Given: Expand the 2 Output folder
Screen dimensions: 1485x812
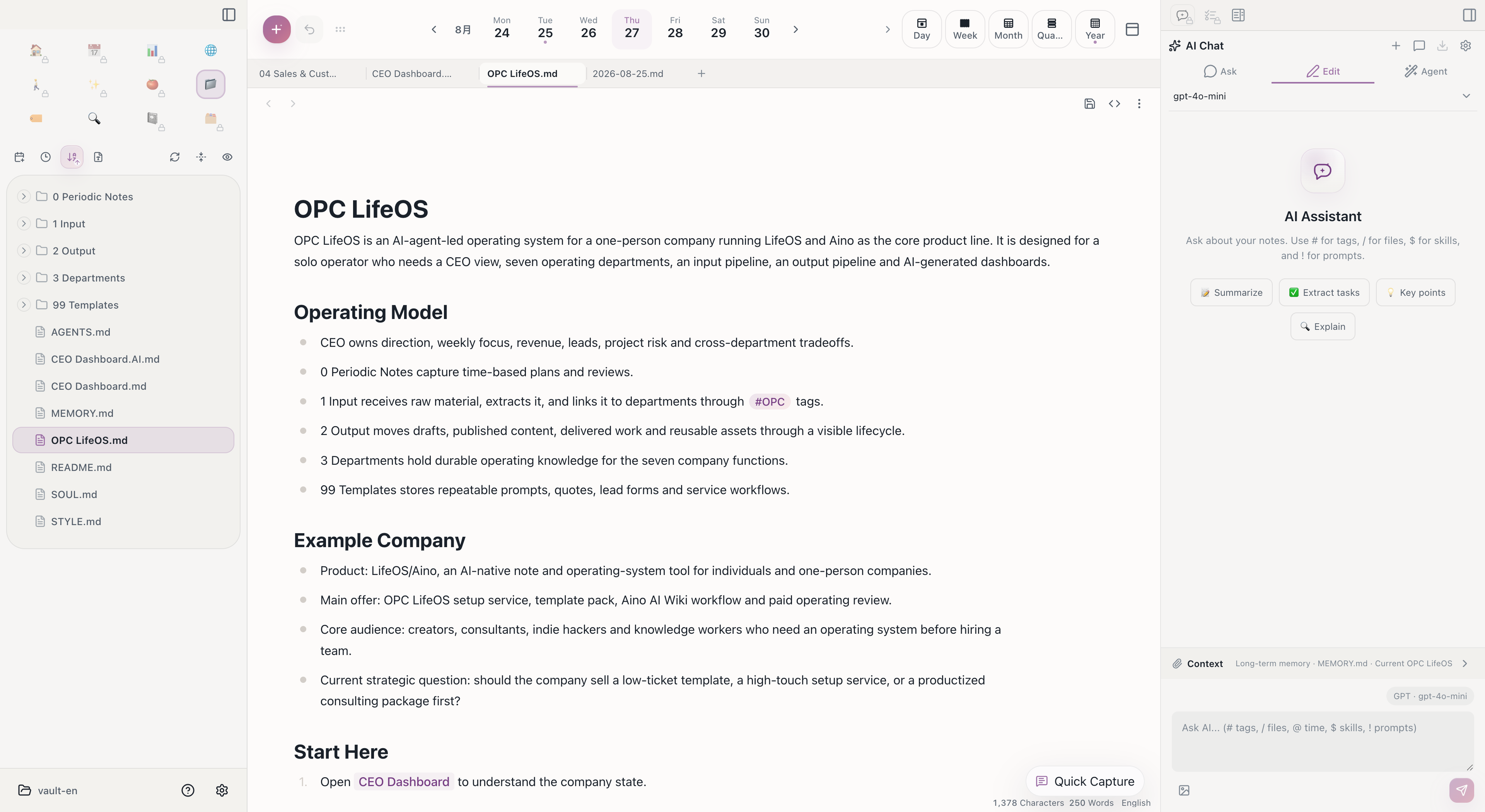Looking at the screenshot, I should pos(24,251).
